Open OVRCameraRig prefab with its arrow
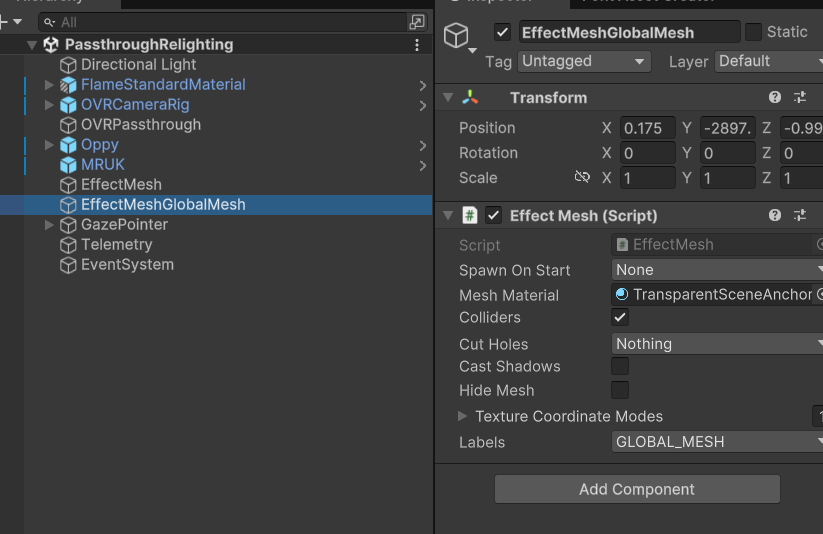The image size is (823, 534). [423, 106]
